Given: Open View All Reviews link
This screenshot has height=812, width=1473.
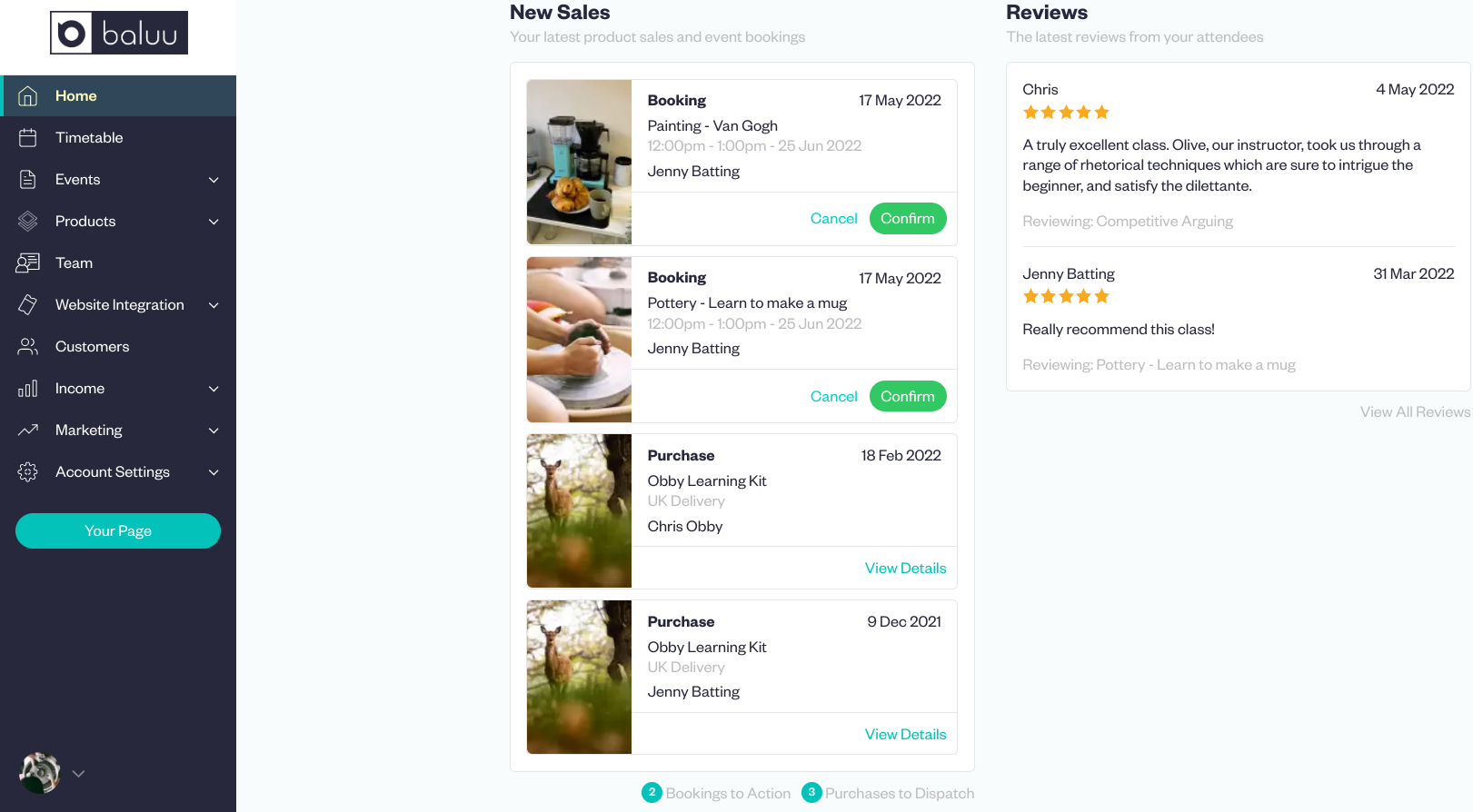Looking at the screenshot, I should (1415, 411).
